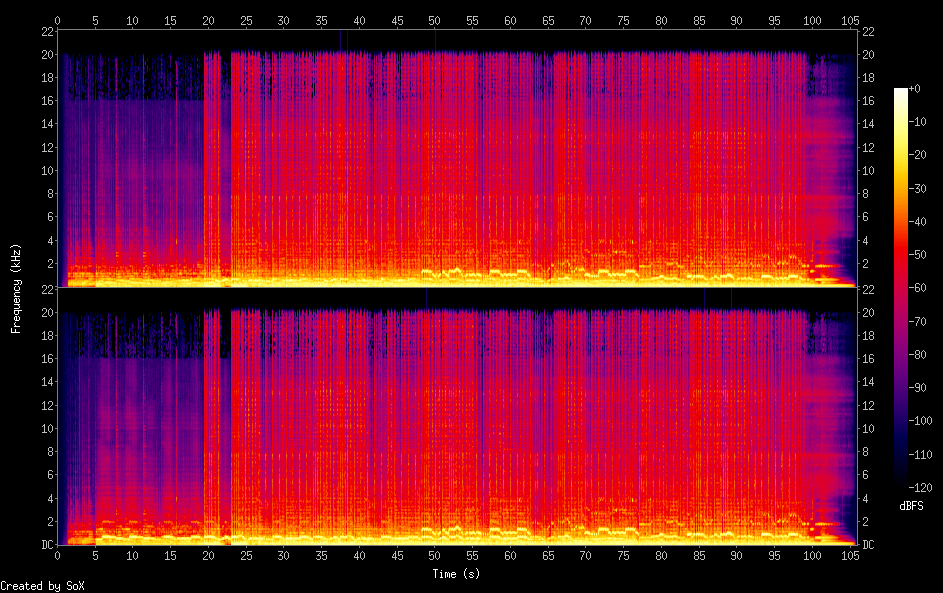This screenshot has height=593, width=943.
Task: Click the "-120" color scale label
Action: (x=921, y=487)
